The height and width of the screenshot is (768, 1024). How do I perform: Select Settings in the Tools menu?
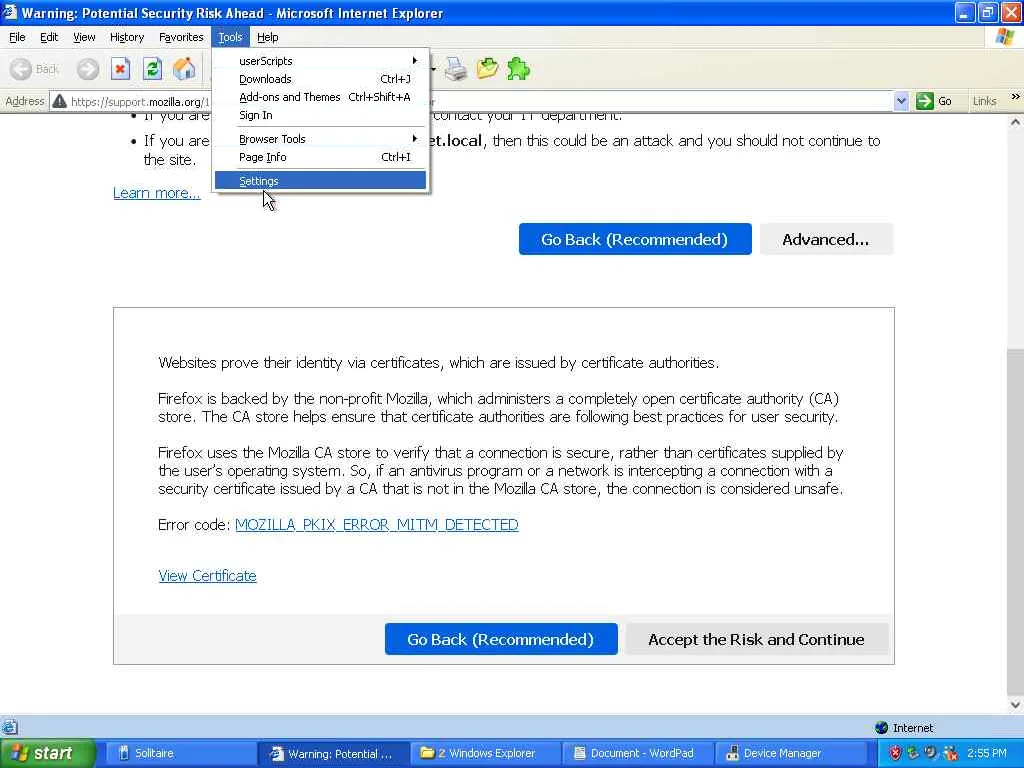click(x=320, y=181)
